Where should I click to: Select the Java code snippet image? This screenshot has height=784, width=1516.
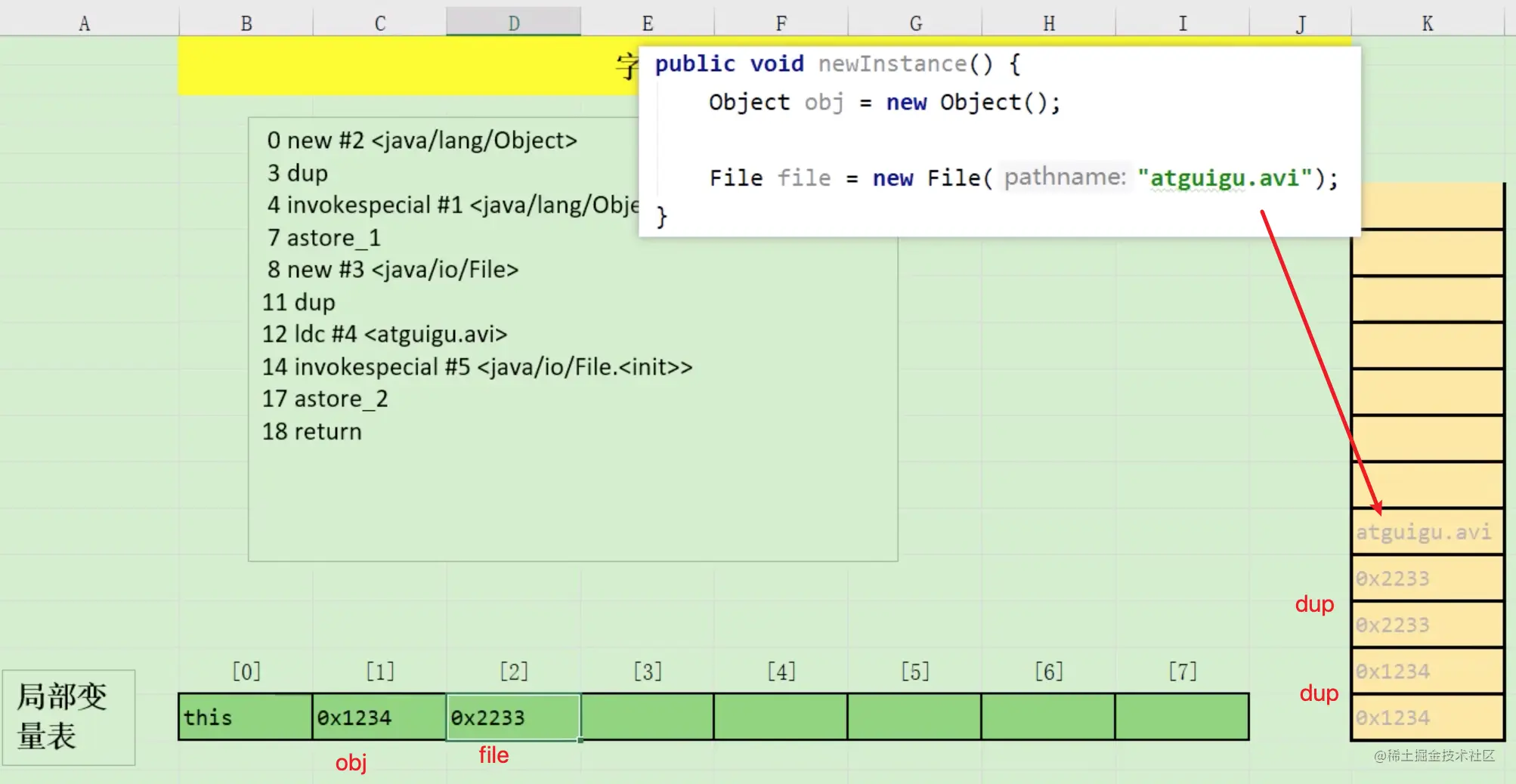(x=999, y=142)
